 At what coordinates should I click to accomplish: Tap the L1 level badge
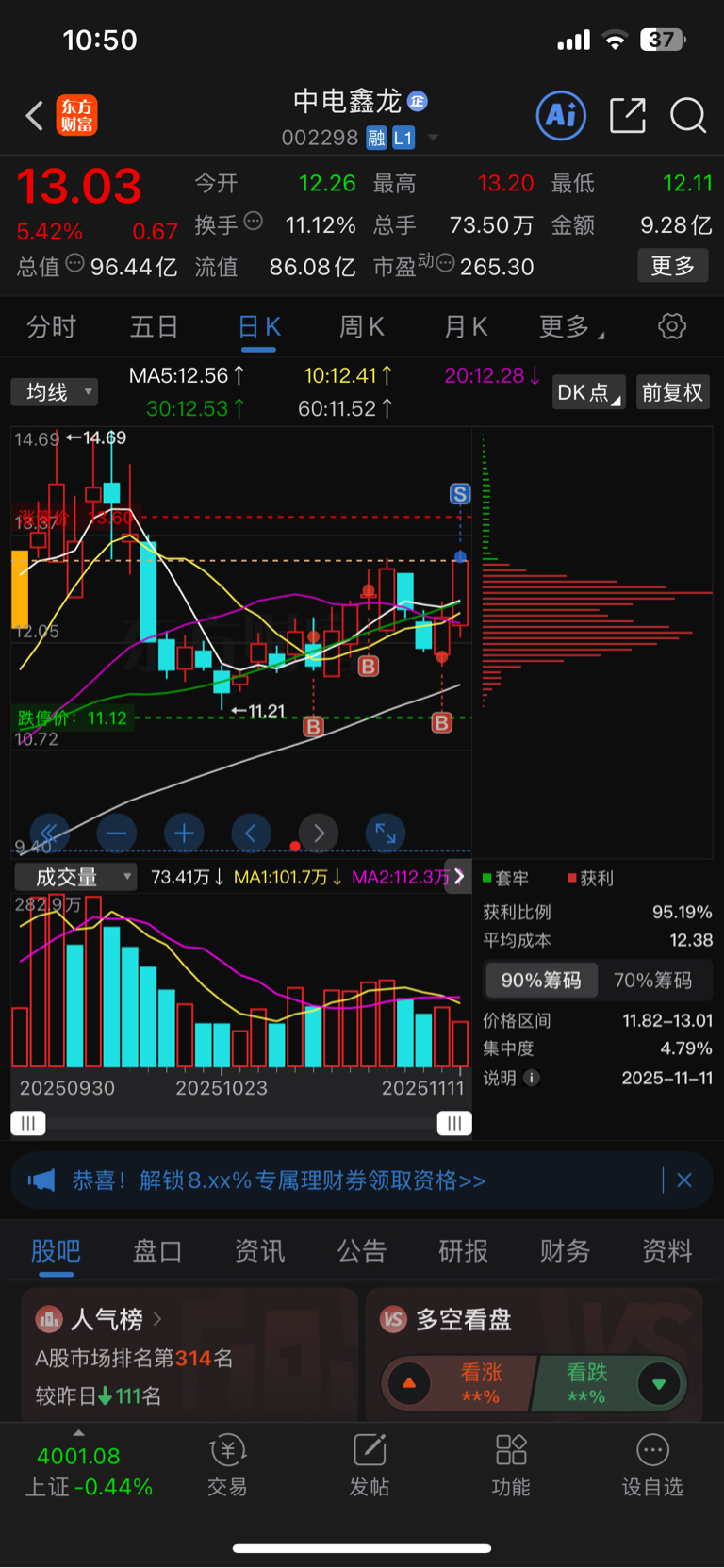point(403,138)
